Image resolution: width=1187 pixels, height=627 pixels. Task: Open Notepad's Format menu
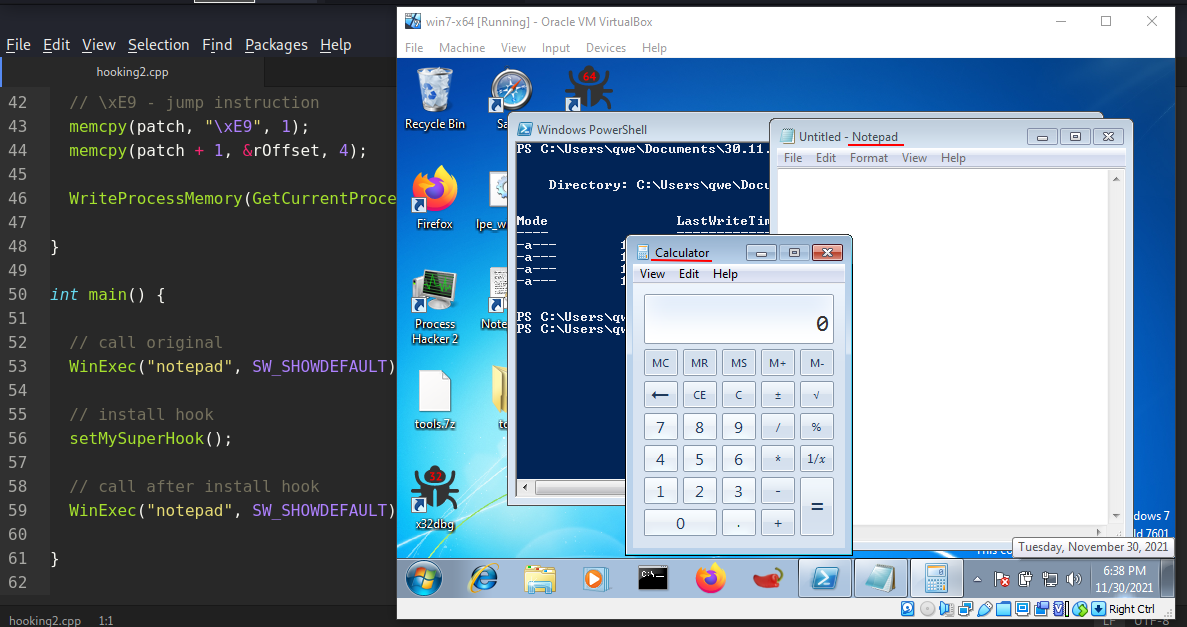pos(868,158)
